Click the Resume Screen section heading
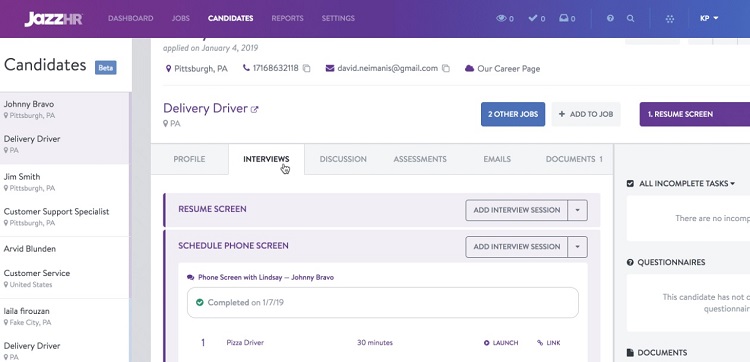This screenshot has width=750, height=362. (x=212, y=209)
